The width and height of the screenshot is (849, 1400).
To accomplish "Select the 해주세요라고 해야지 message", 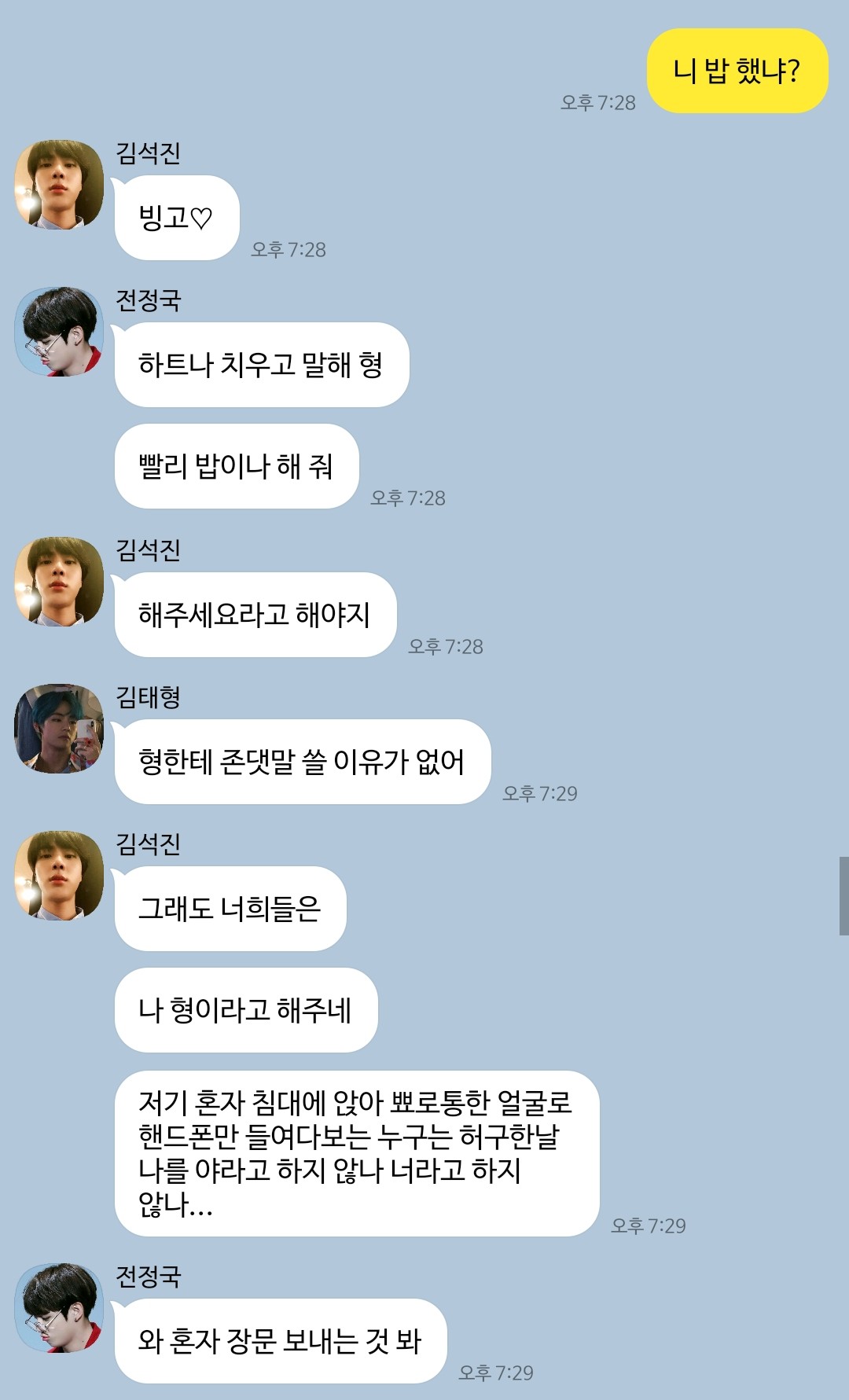I will click(x=255, y=615).
